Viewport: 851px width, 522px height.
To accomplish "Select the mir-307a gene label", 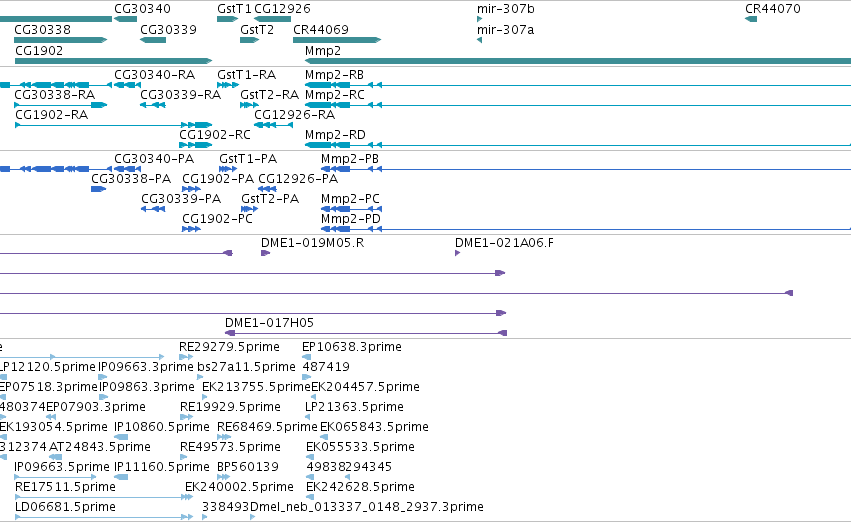I will point(505,29).
